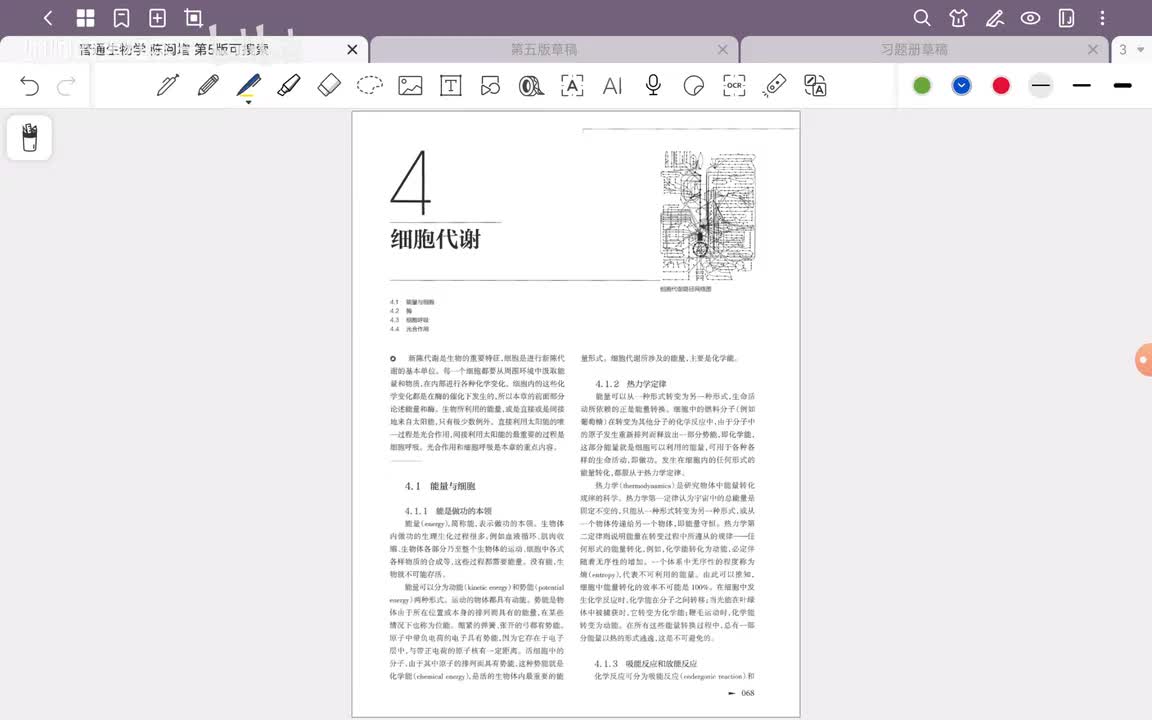1152x720 pixels.
Task: Redo the last action
Action: point(66,86)
